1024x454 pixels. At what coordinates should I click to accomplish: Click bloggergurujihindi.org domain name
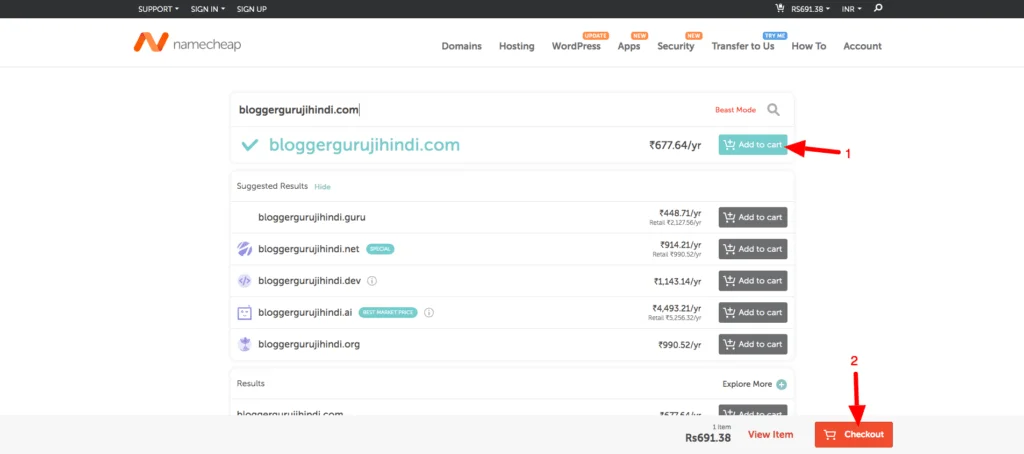[x=309, y=344]
